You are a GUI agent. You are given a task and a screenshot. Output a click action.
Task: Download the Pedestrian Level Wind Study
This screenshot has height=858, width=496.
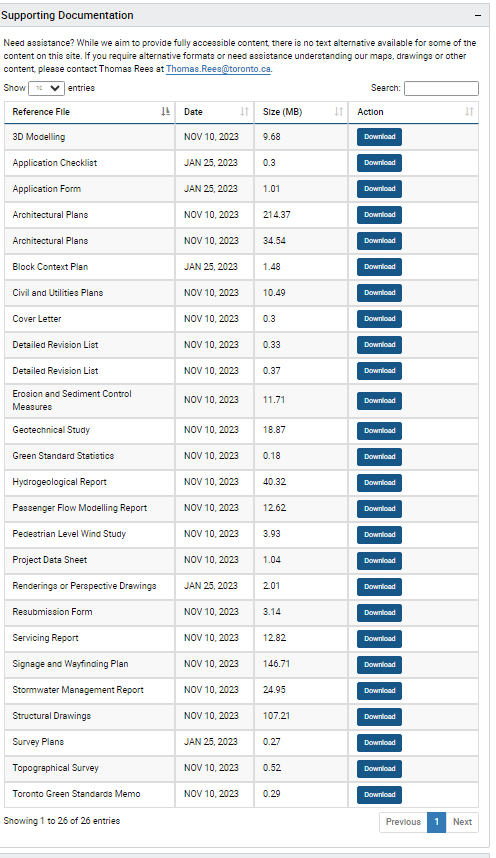coord(379,535)
